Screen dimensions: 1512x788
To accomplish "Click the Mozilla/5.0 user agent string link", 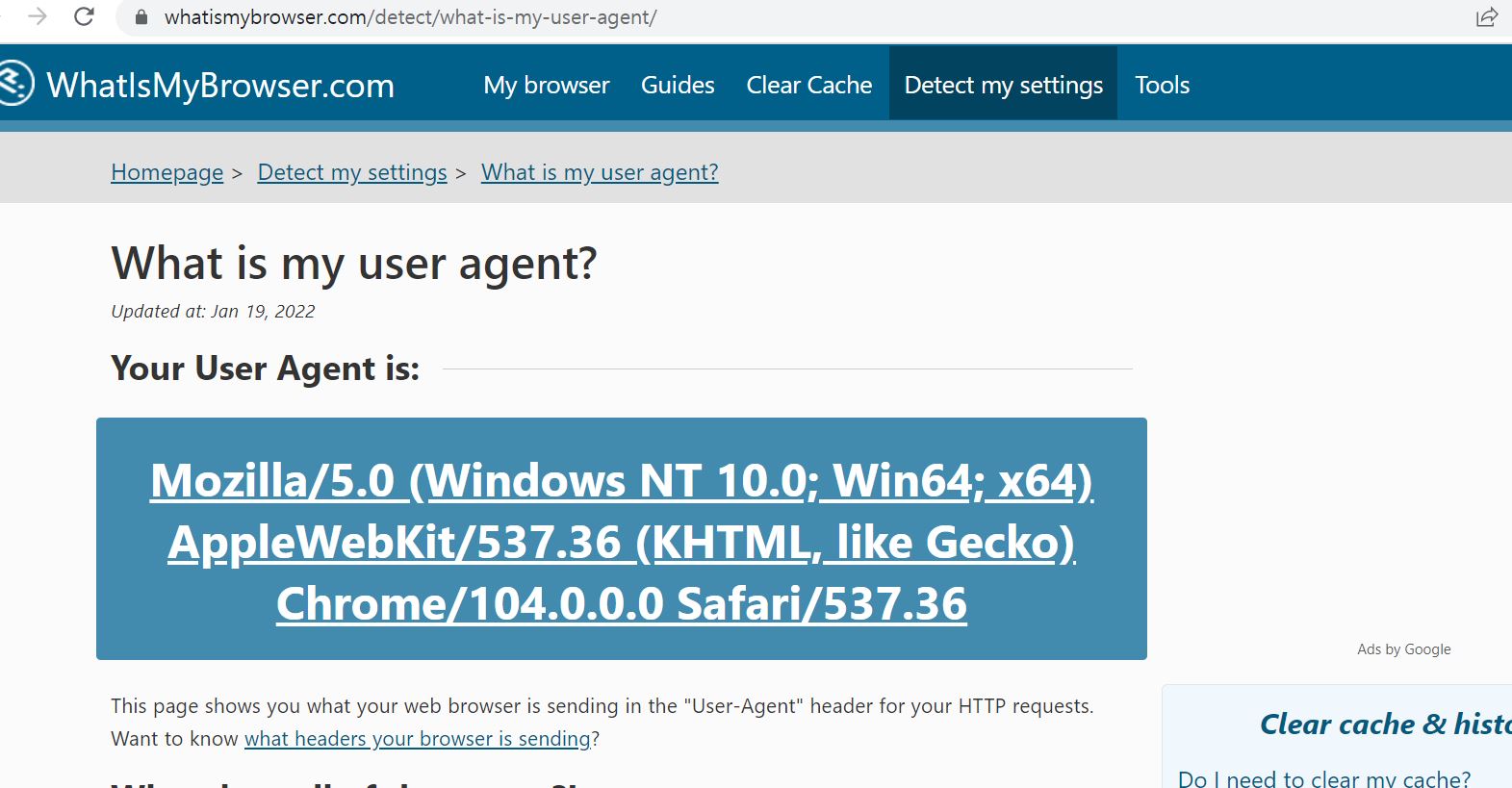I will [622, 542].
